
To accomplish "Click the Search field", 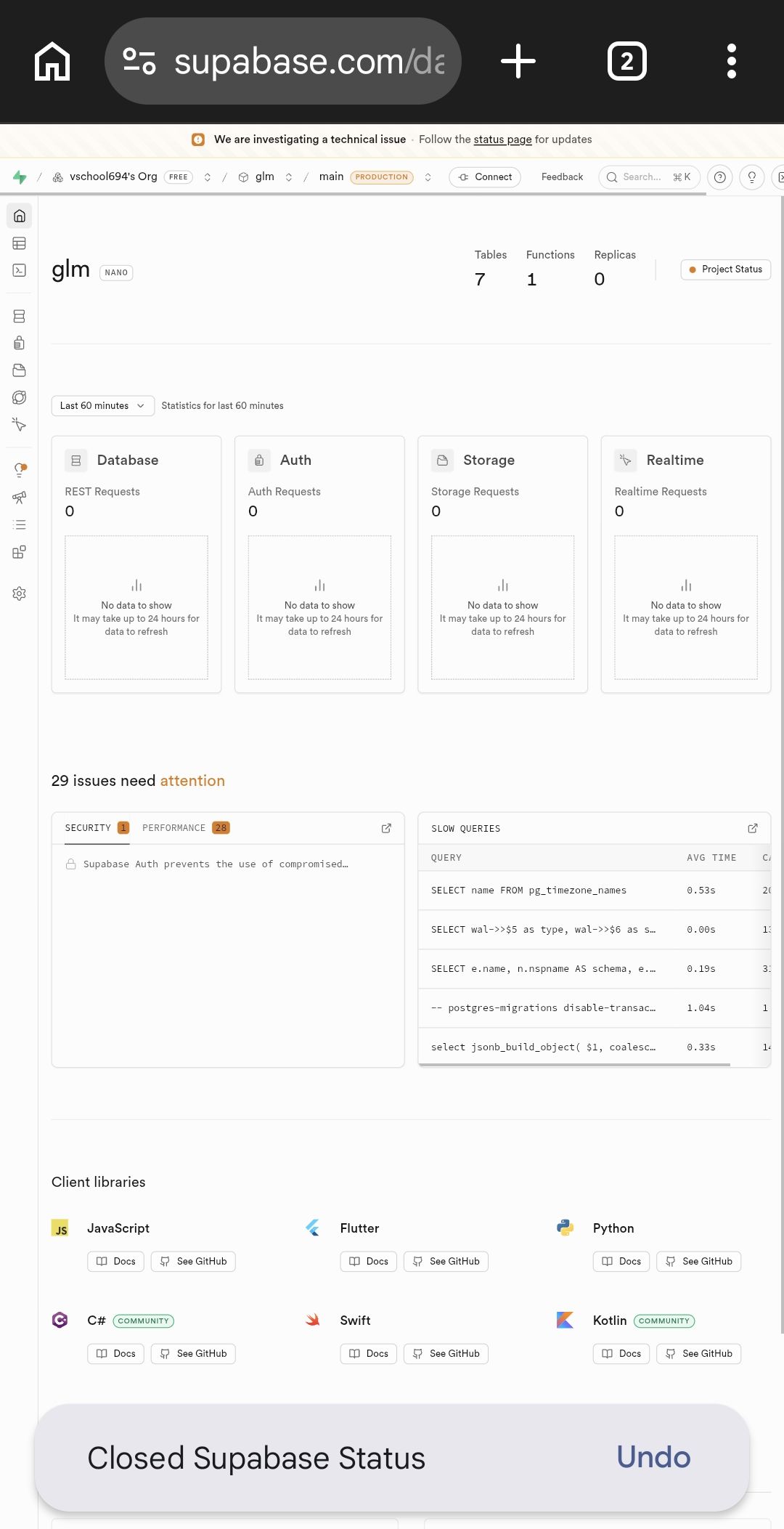I will (648, 177).
